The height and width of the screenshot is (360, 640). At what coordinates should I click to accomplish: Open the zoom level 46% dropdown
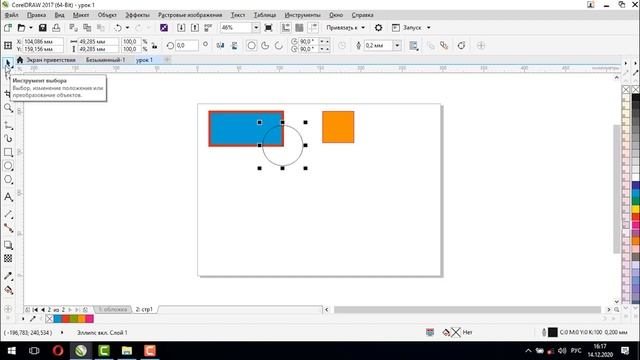click(256, 28)
